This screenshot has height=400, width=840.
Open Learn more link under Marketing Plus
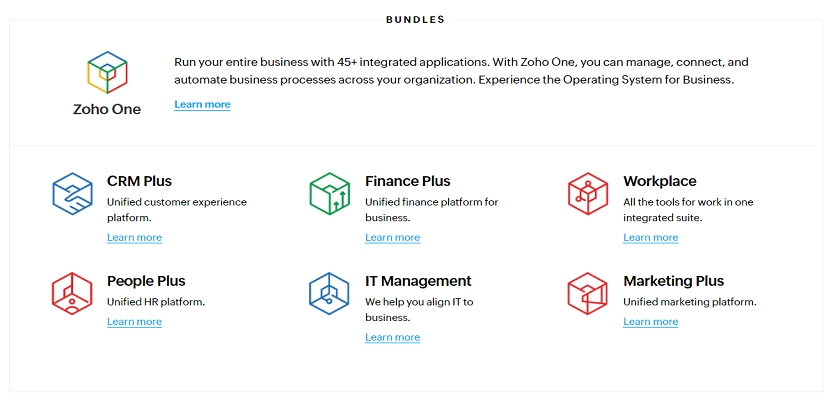[x=650, y=321]
